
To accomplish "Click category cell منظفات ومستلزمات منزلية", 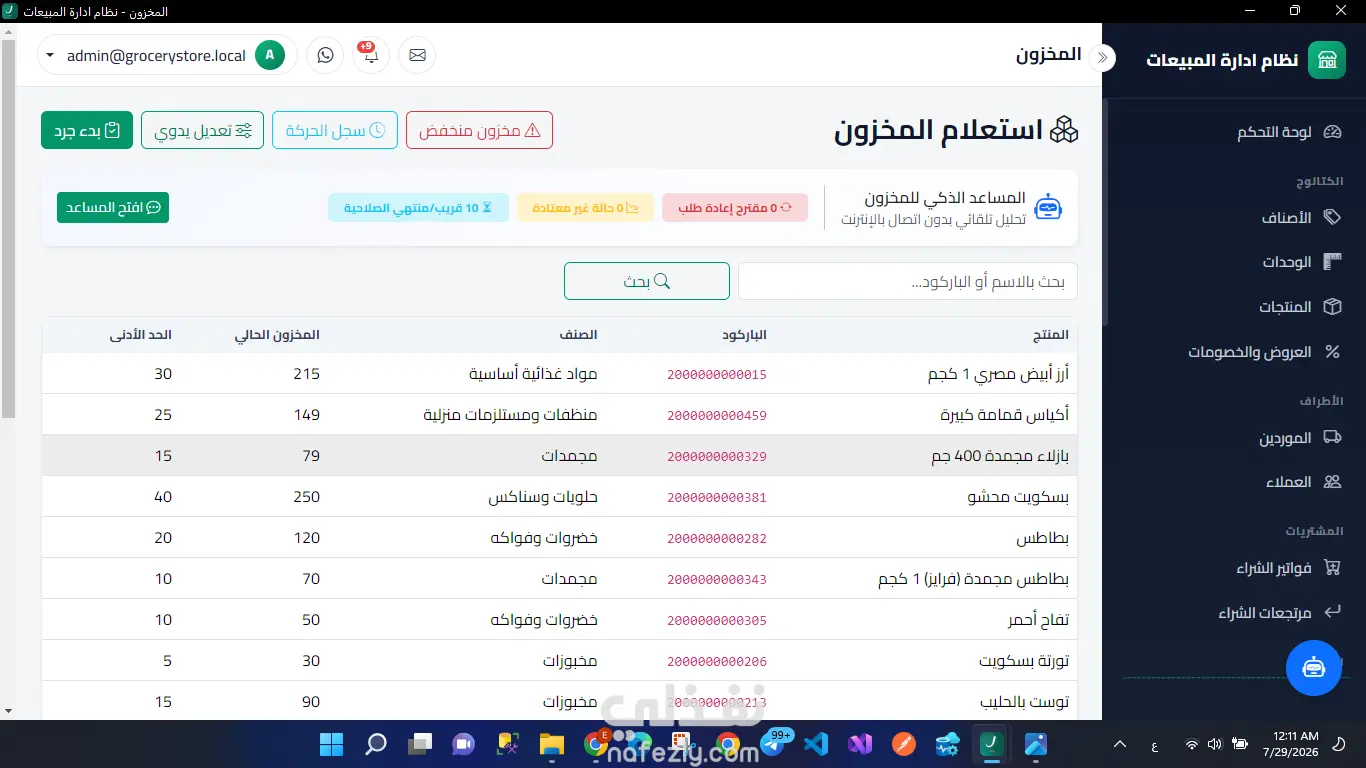I will tap(511, 415).
